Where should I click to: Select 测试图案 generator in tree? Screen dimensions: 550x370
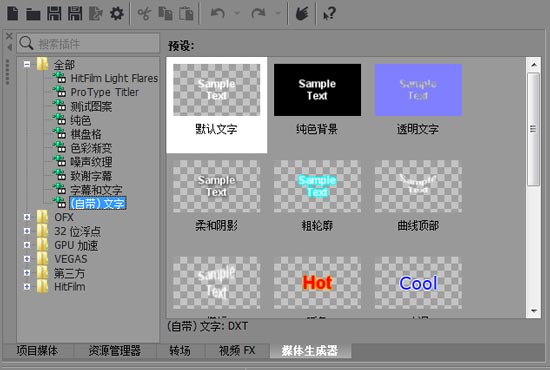(91, 106)
